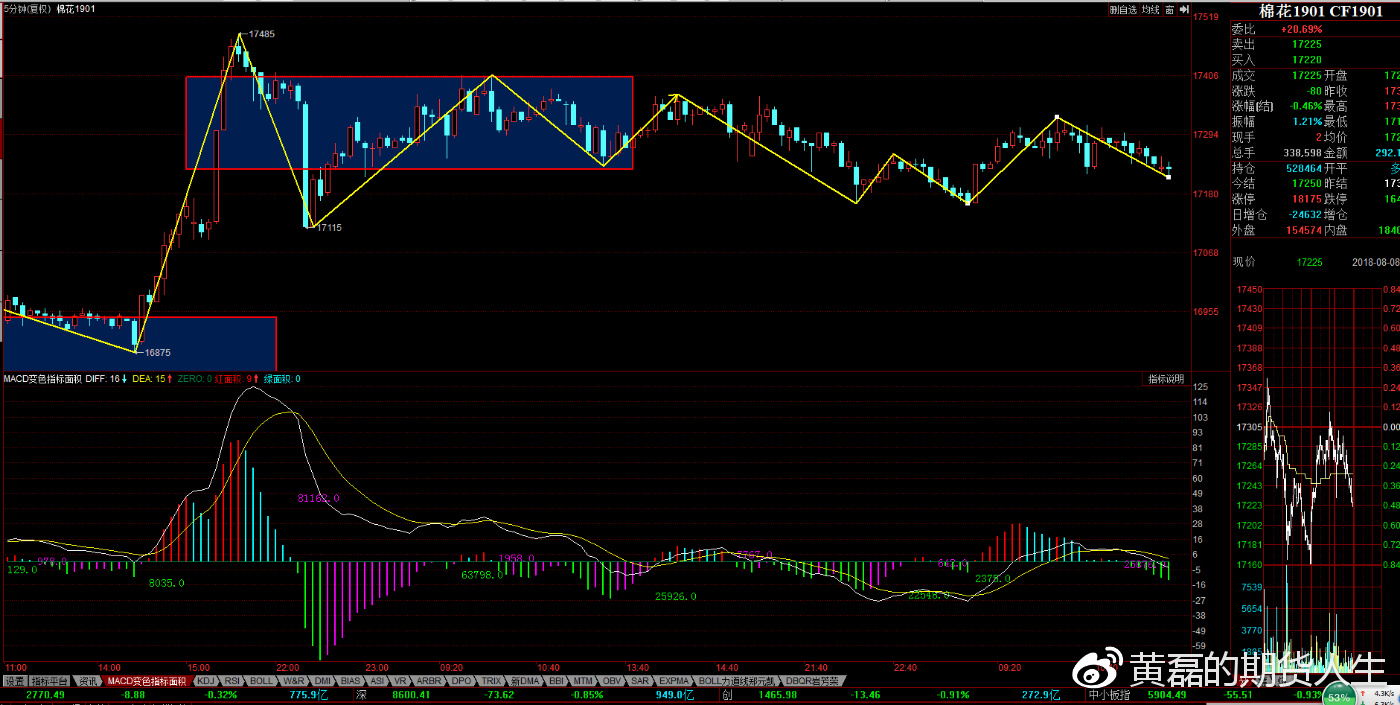
Task: Select the RSI indicator tab
Action: 232,681
